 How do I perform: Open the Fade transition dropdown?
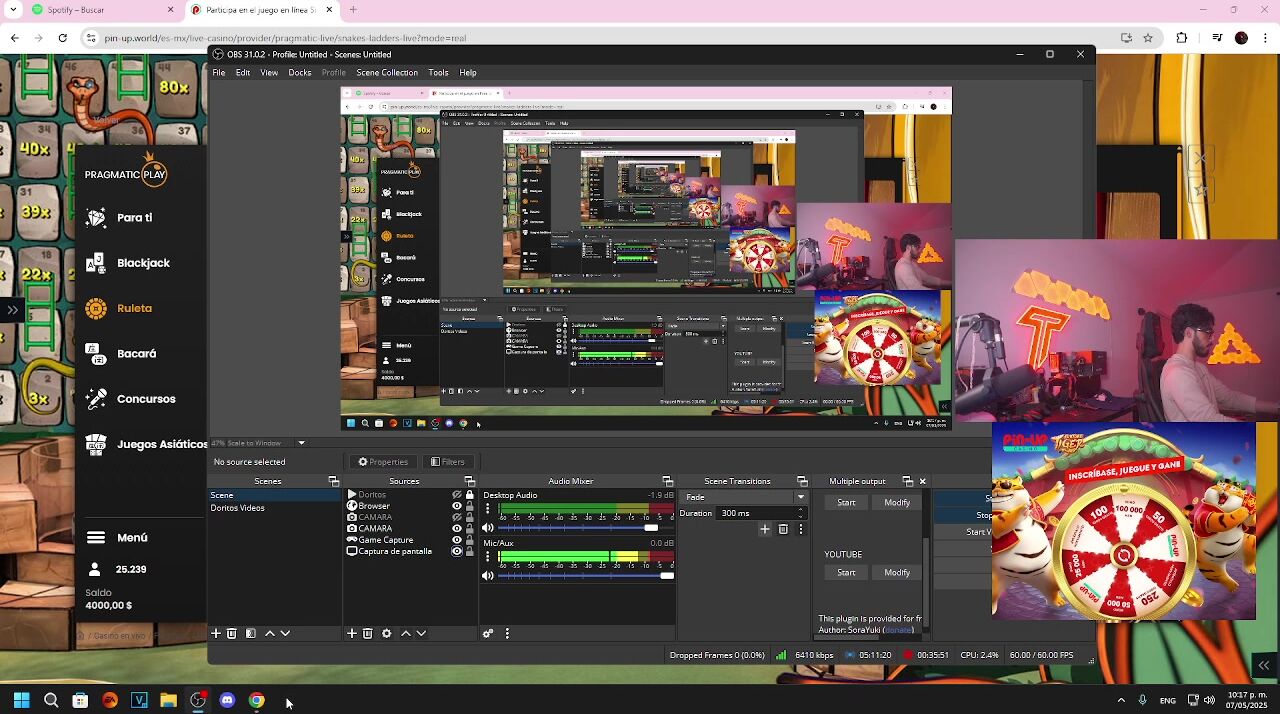click(744, 497)
